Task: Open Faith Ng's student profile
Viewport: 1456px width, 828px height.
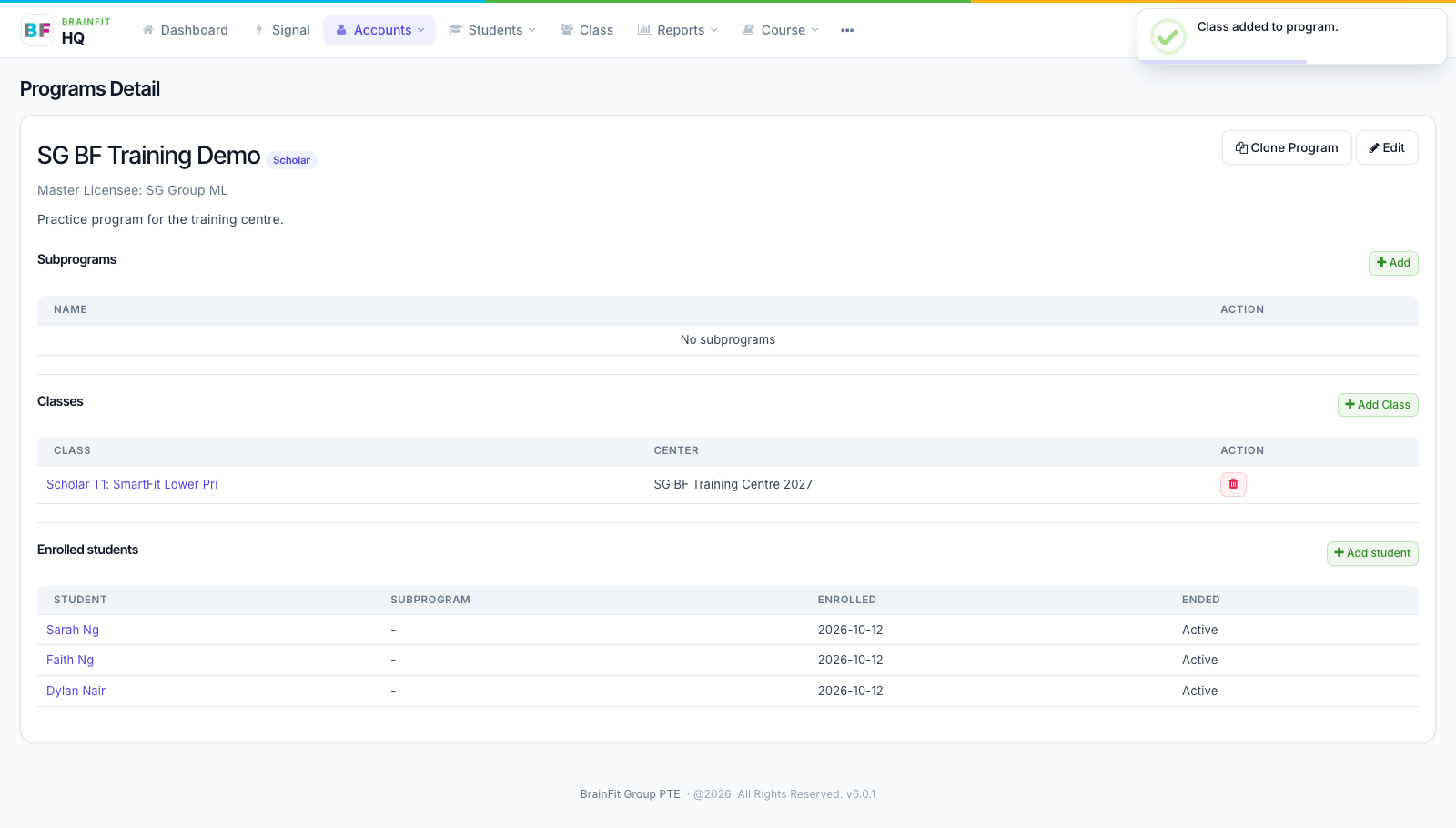Action: click(70, 660)
